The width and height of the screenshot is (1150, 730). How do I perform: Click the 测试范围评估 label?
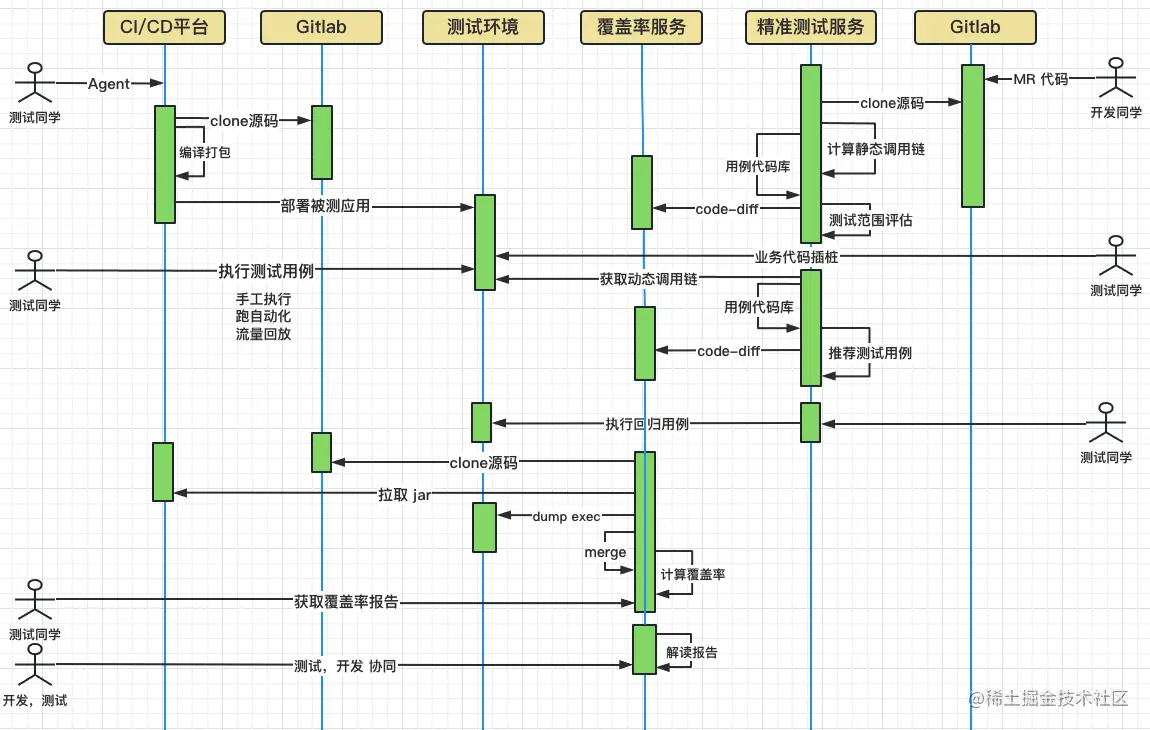[x=871, y=220]
